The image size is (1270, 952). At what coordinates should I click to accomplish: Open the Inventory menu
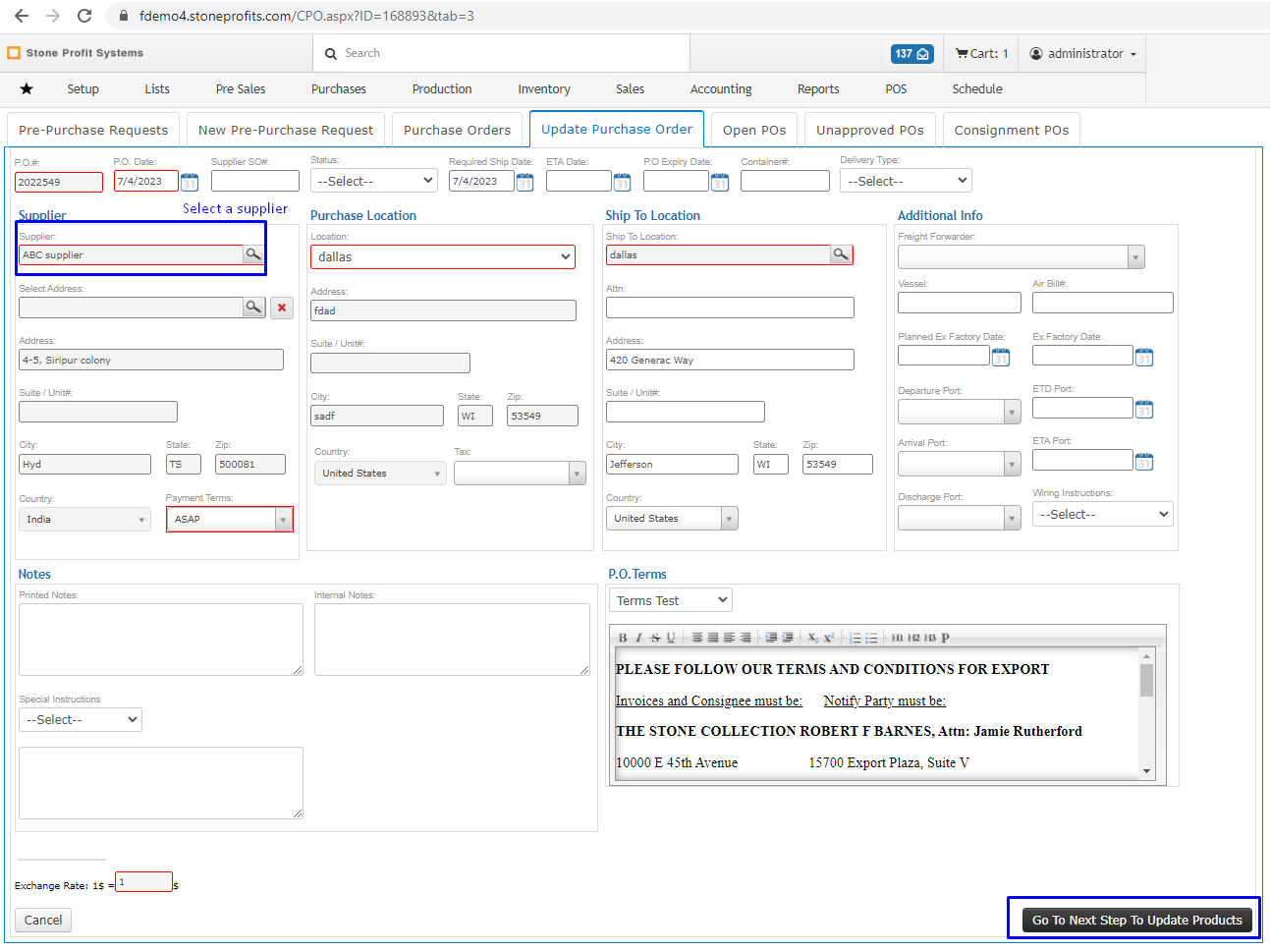click(544, 88)
